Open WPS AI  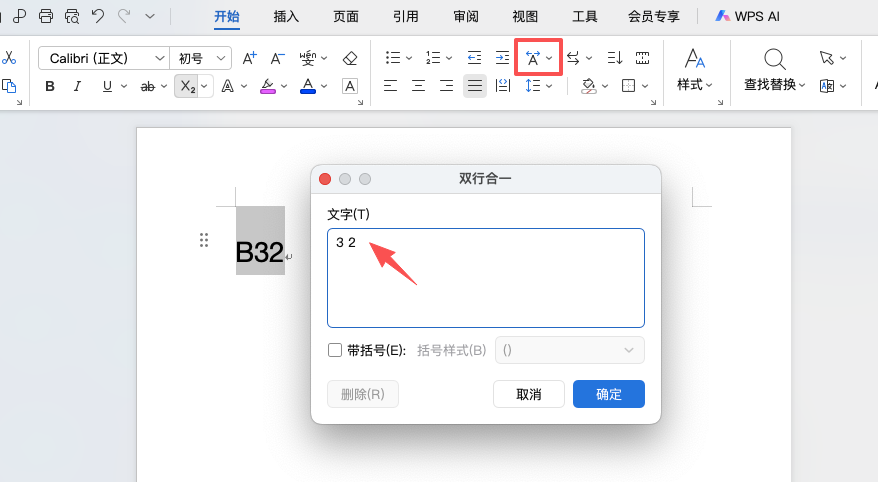point(748,17)
